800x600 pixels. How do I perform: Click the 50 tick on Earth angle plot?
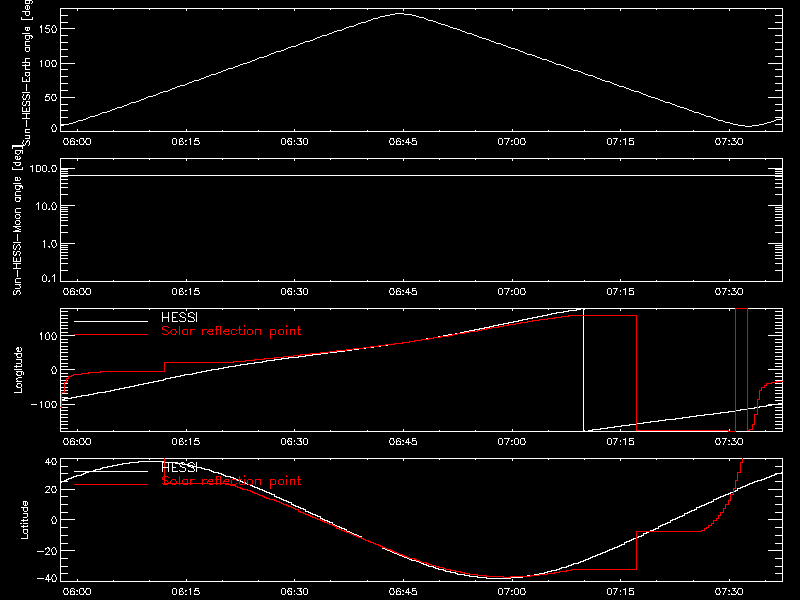click(51, 97)
